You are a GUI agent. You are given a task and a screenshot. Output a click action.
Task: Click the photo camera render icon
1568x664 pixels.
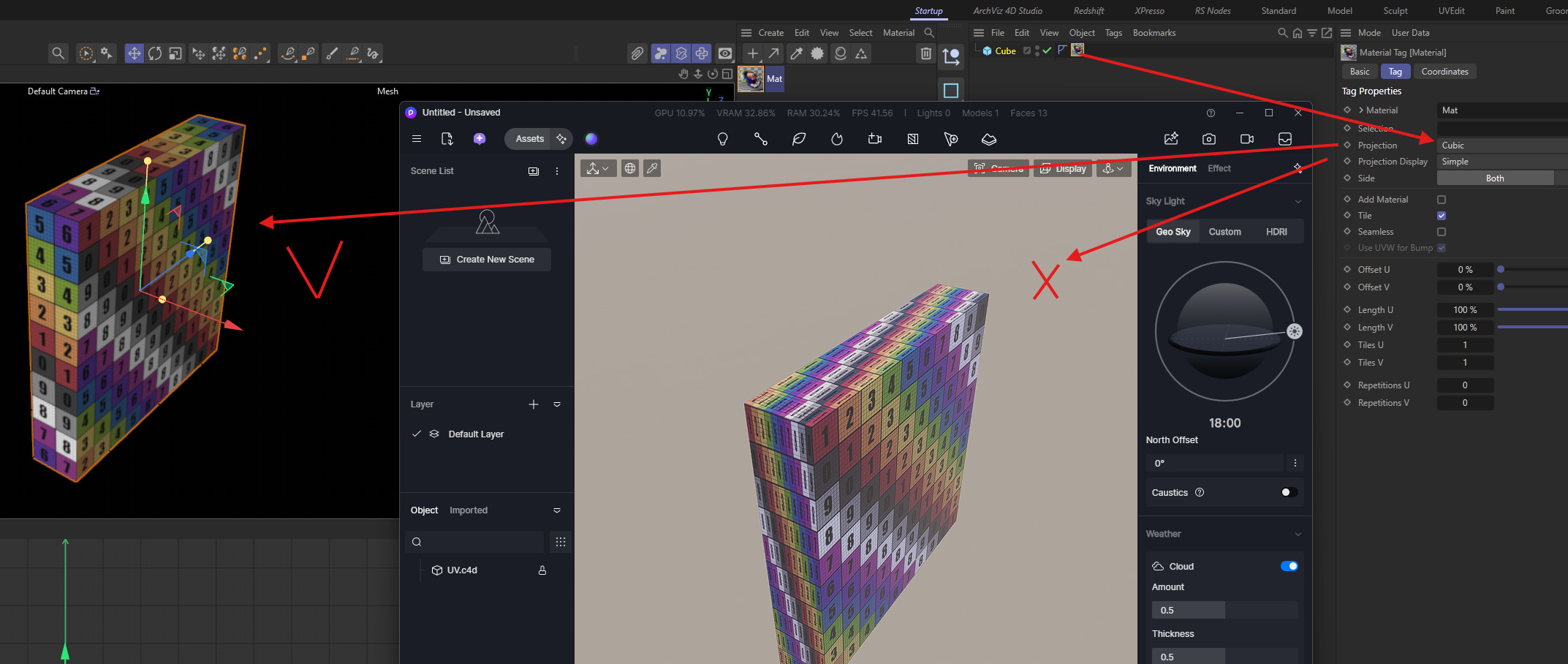tap(1209, 139)
